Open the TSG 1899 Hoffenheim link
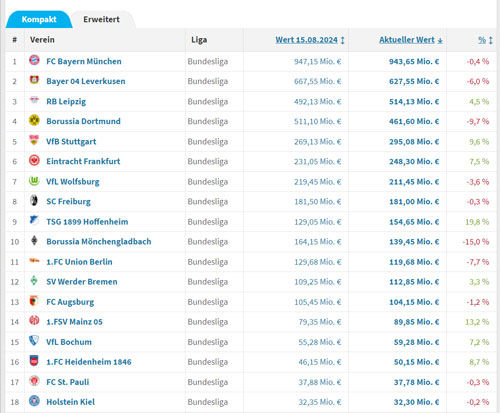The width and height of the screenshot is (500, 413). tap(87, 222)
